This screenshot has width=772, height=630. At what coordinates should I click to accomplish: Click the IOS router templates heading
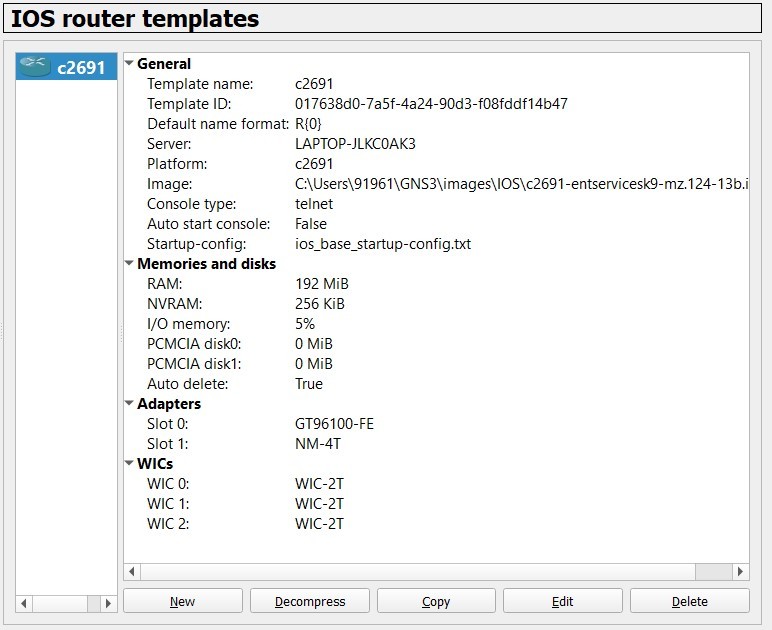tap(135, 19)
